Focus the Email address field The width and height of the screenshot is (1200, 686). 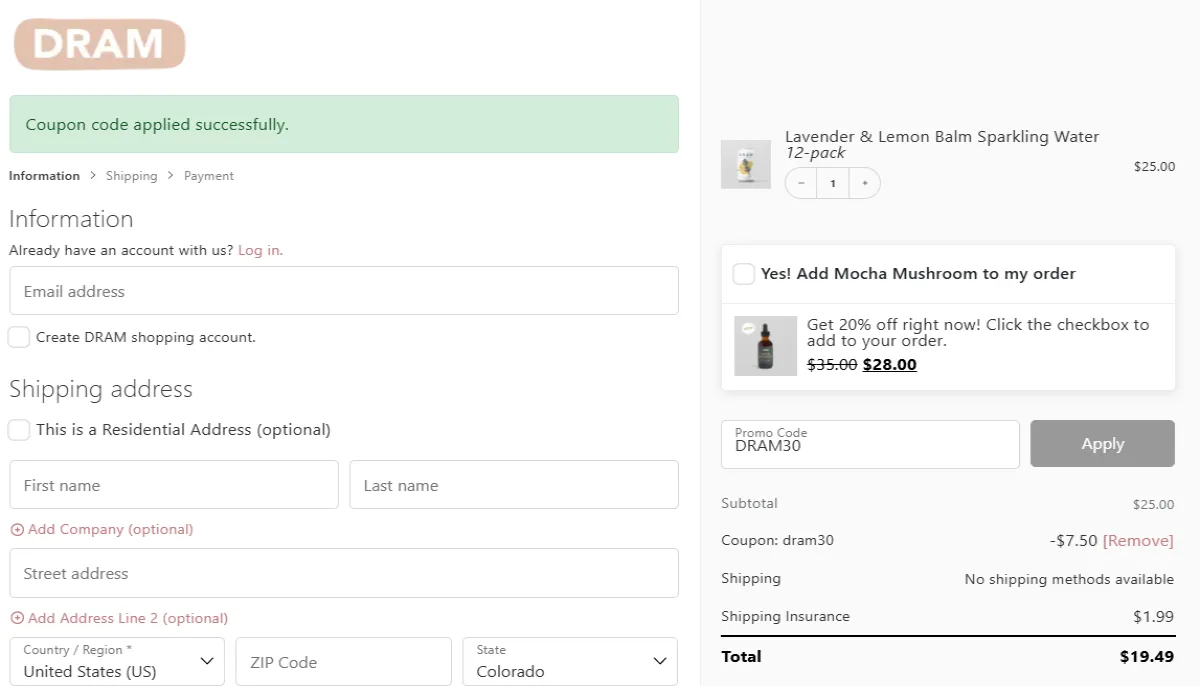coord(344,291)
